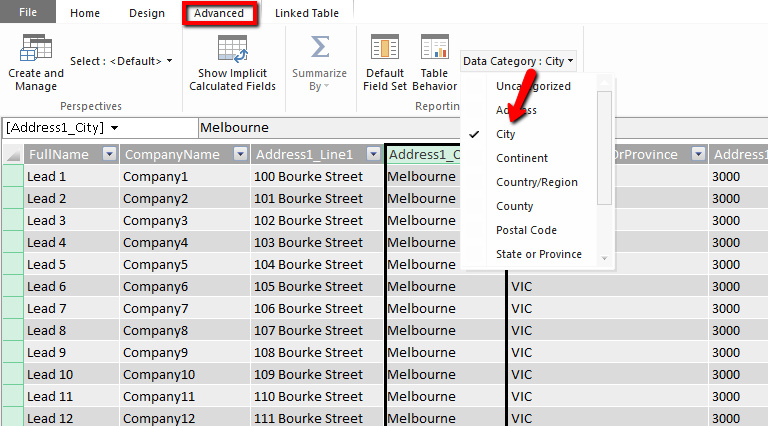
Task: Click Show Implicit Calculated Fields icon
Action: [x=232, y=48]
